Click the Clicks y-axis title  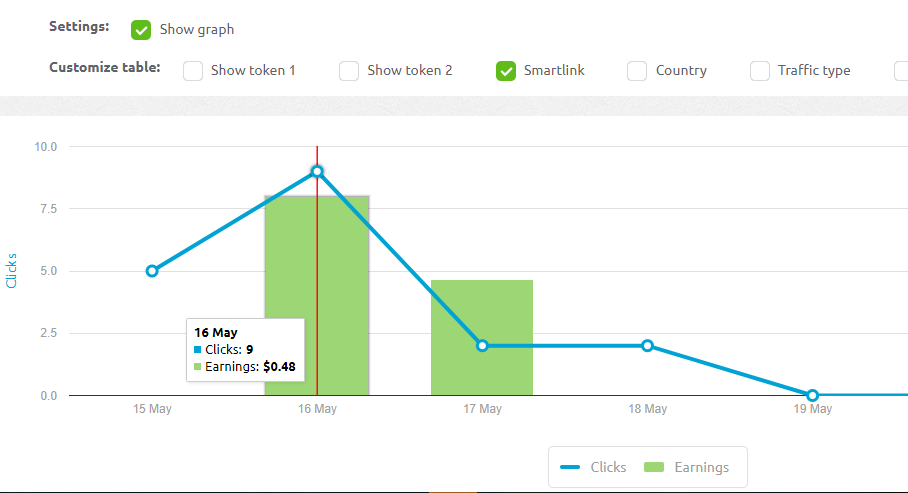(x=12, y=271)
